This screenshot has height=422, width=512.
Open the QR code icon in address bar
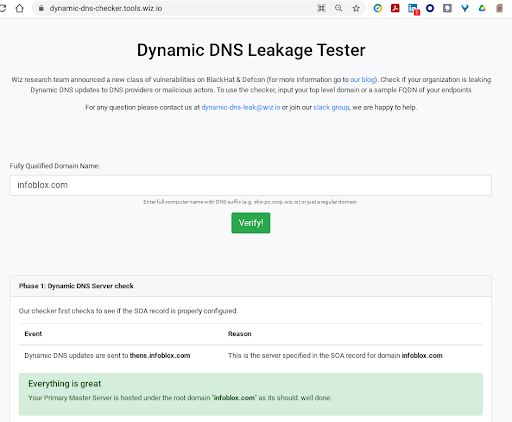coord(321,8)
